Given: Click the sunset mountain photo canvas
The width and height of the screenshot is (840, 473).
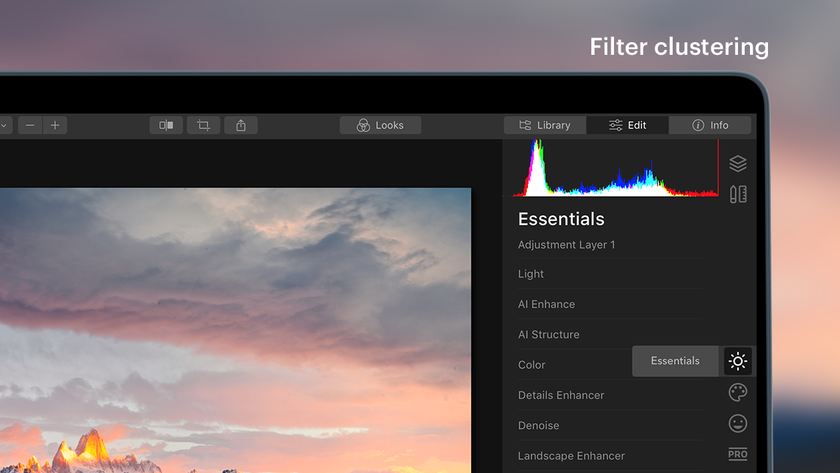Looking at the screenshot, I should point(235,330).
